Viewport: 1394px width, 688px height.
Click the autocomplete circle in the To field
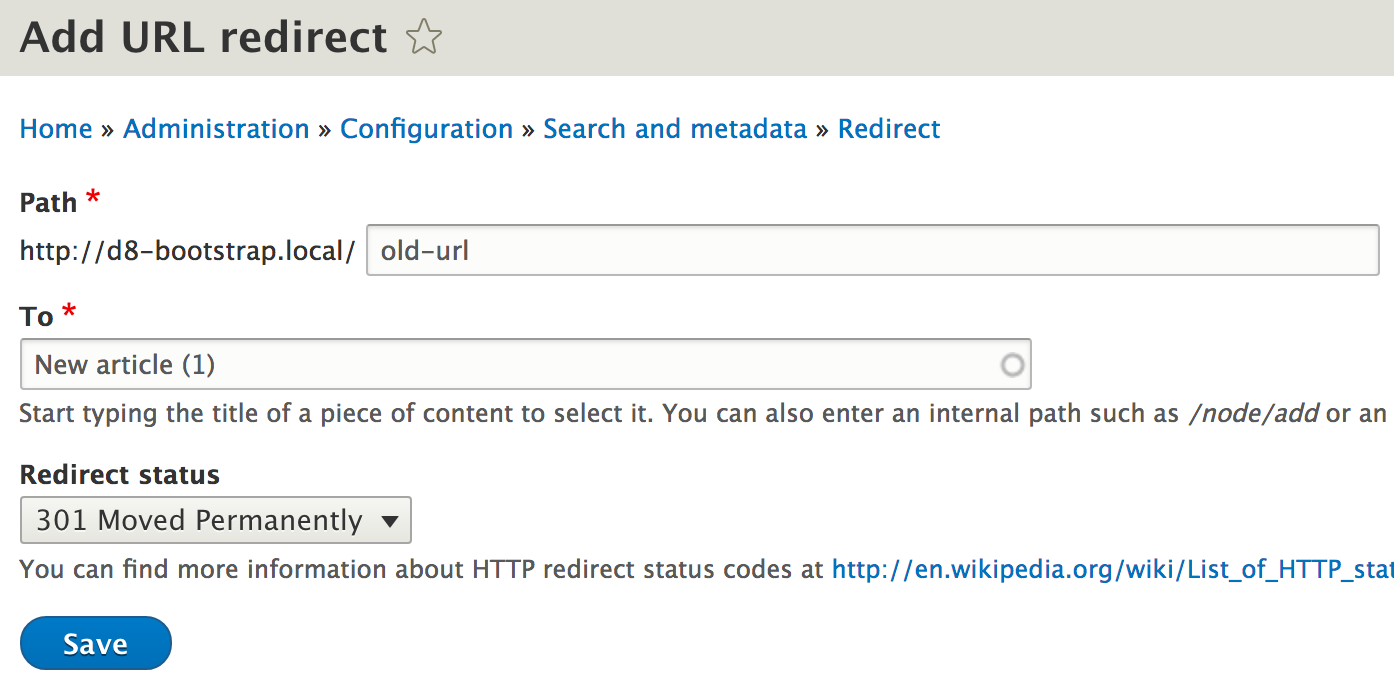pyautogui.click(x=1012, y=365)
